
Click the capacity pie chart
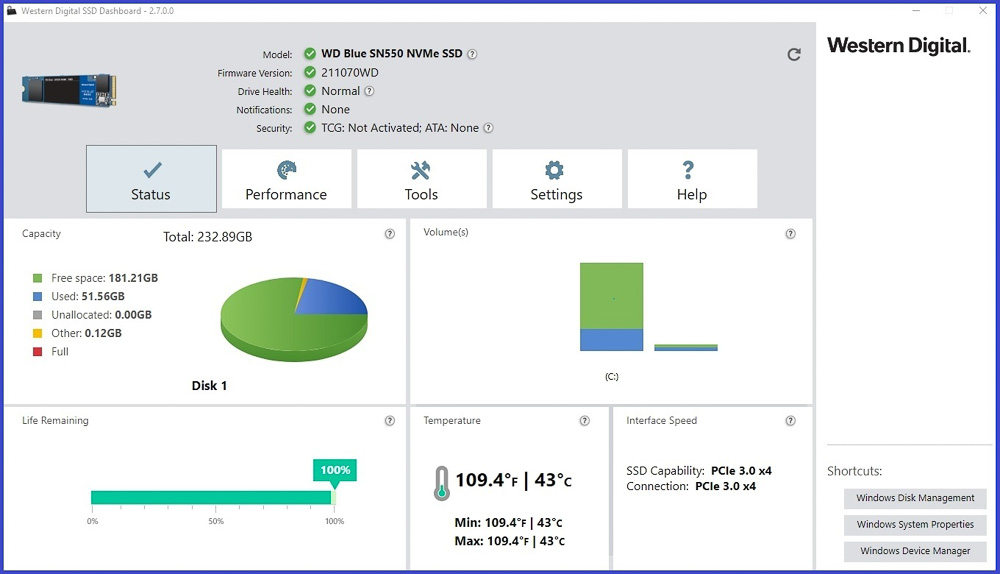pos(294,319)
